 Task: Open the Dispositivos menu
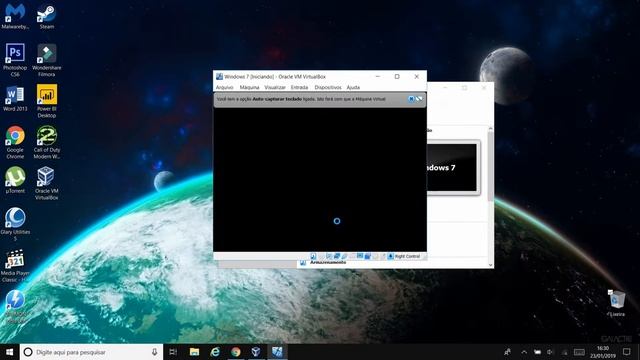328,87
